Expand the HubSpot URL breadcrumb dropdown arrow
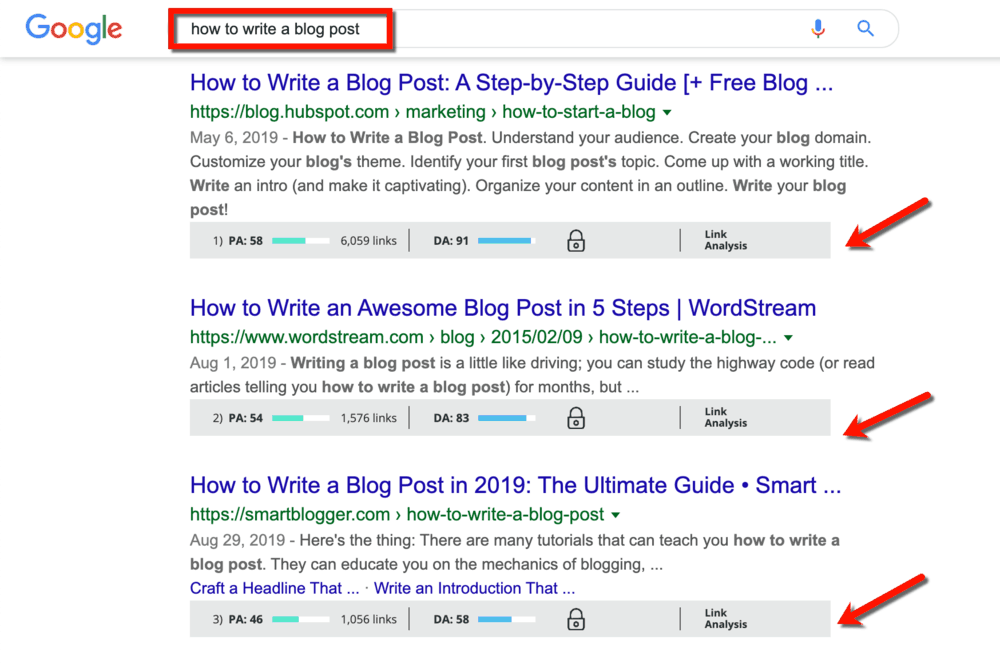This screenshot has width=1000, height=668. click(666, 112)
